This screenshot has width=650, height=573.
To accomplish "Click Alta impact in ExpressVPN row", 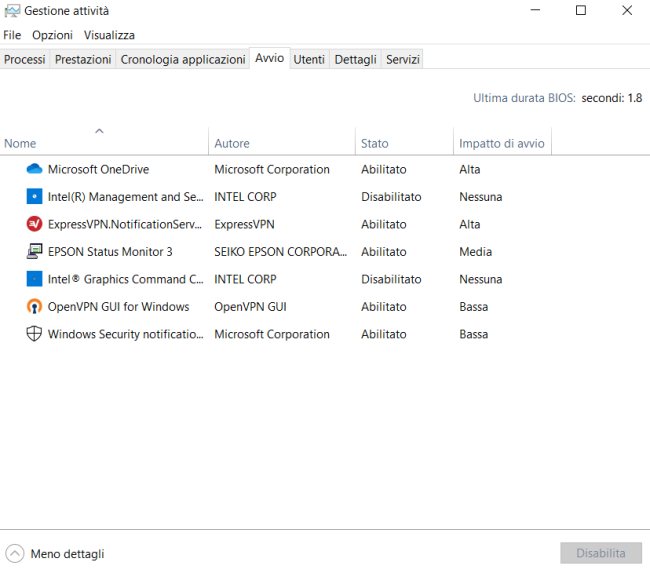I will tap(470, 224).
